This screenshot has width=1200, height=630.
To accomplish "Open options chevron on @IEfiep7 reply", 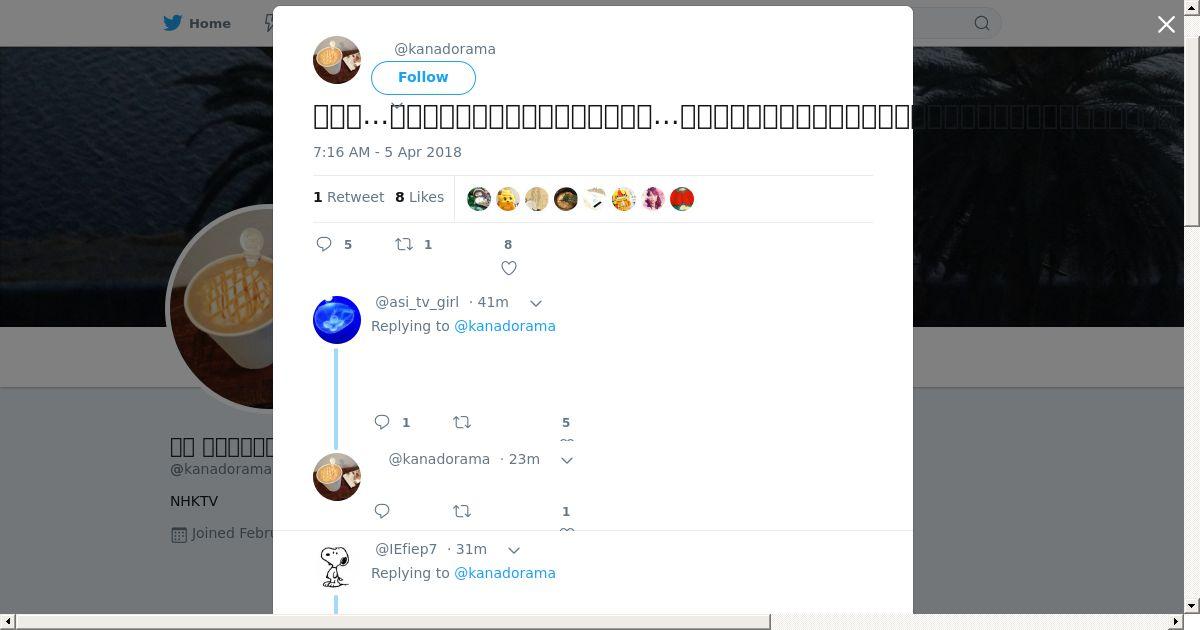I will 514,550.
